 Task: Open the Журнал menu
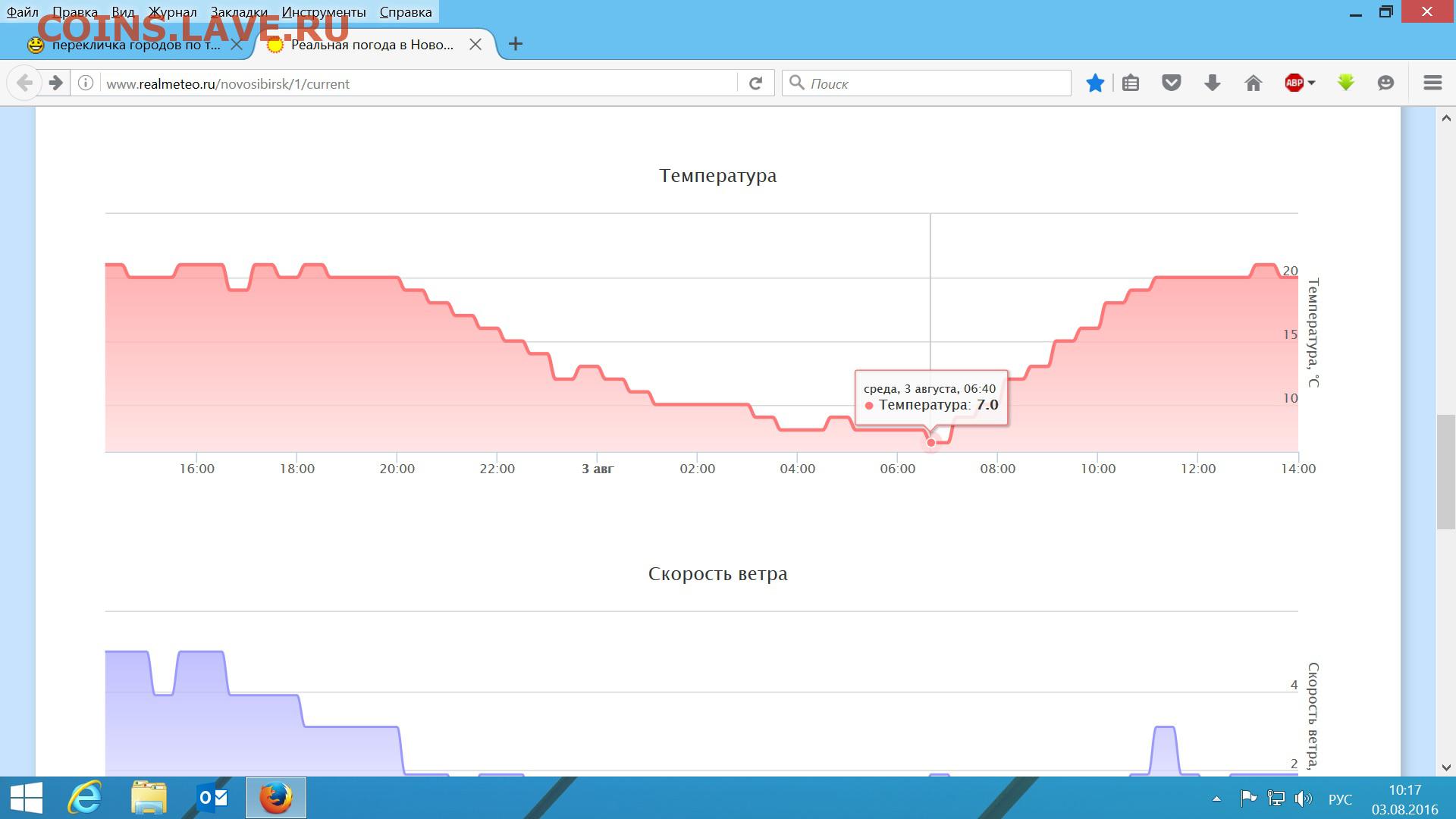coord(172,12)
